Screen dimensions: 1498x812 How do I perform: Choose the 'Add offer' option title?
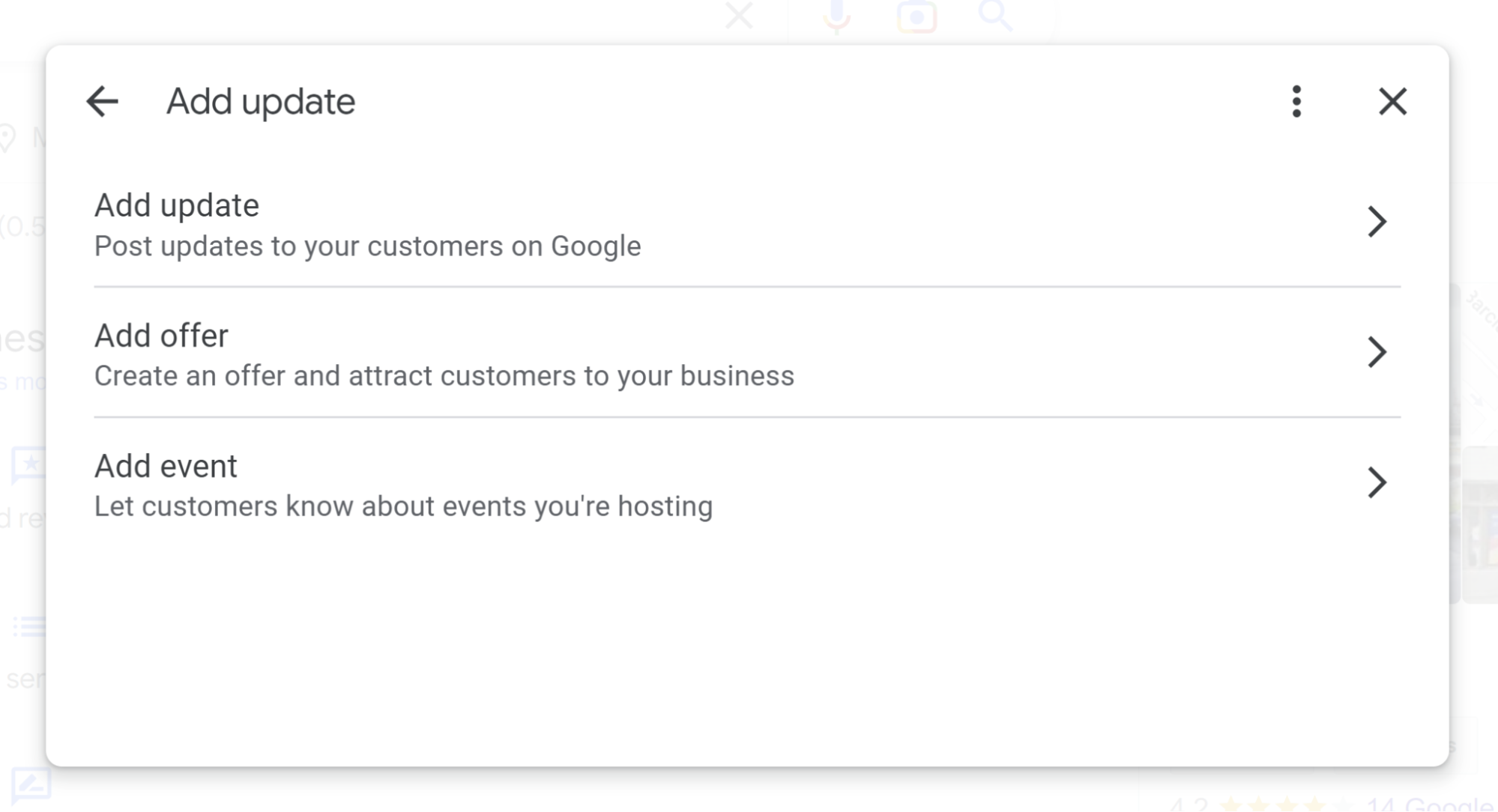point(161,336)
